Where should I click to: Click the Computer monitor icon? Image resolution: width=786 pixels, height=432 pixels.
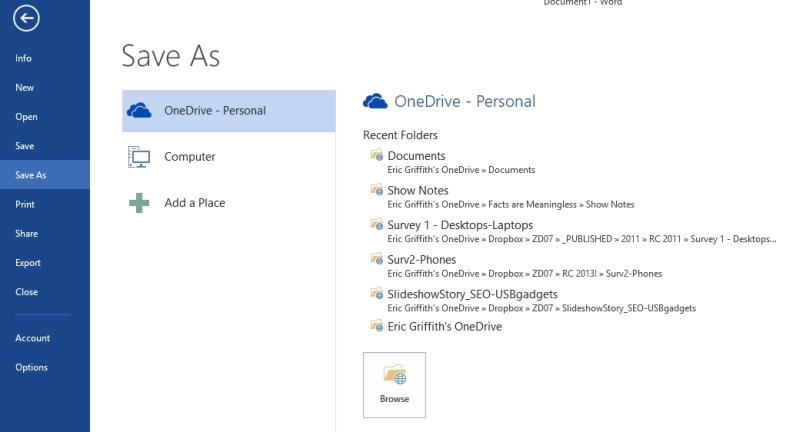(139, 157)
